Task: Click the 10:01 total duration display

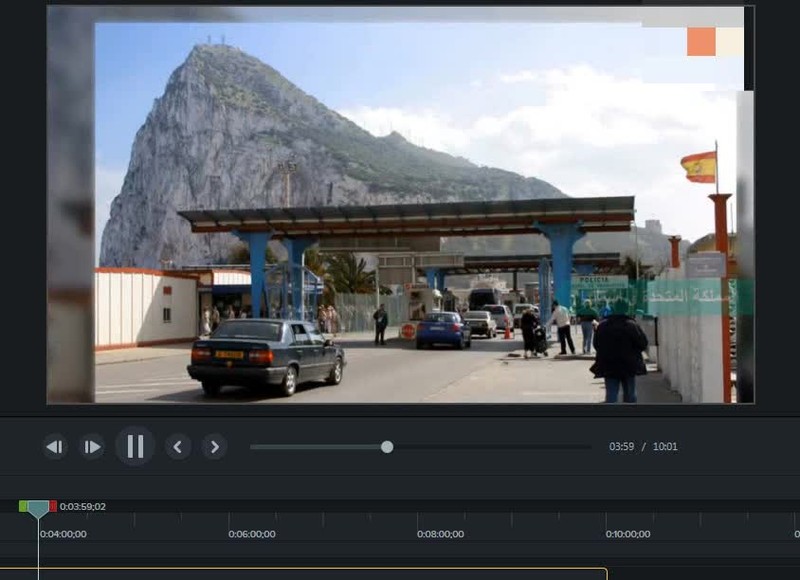Action: coord(665,447)
